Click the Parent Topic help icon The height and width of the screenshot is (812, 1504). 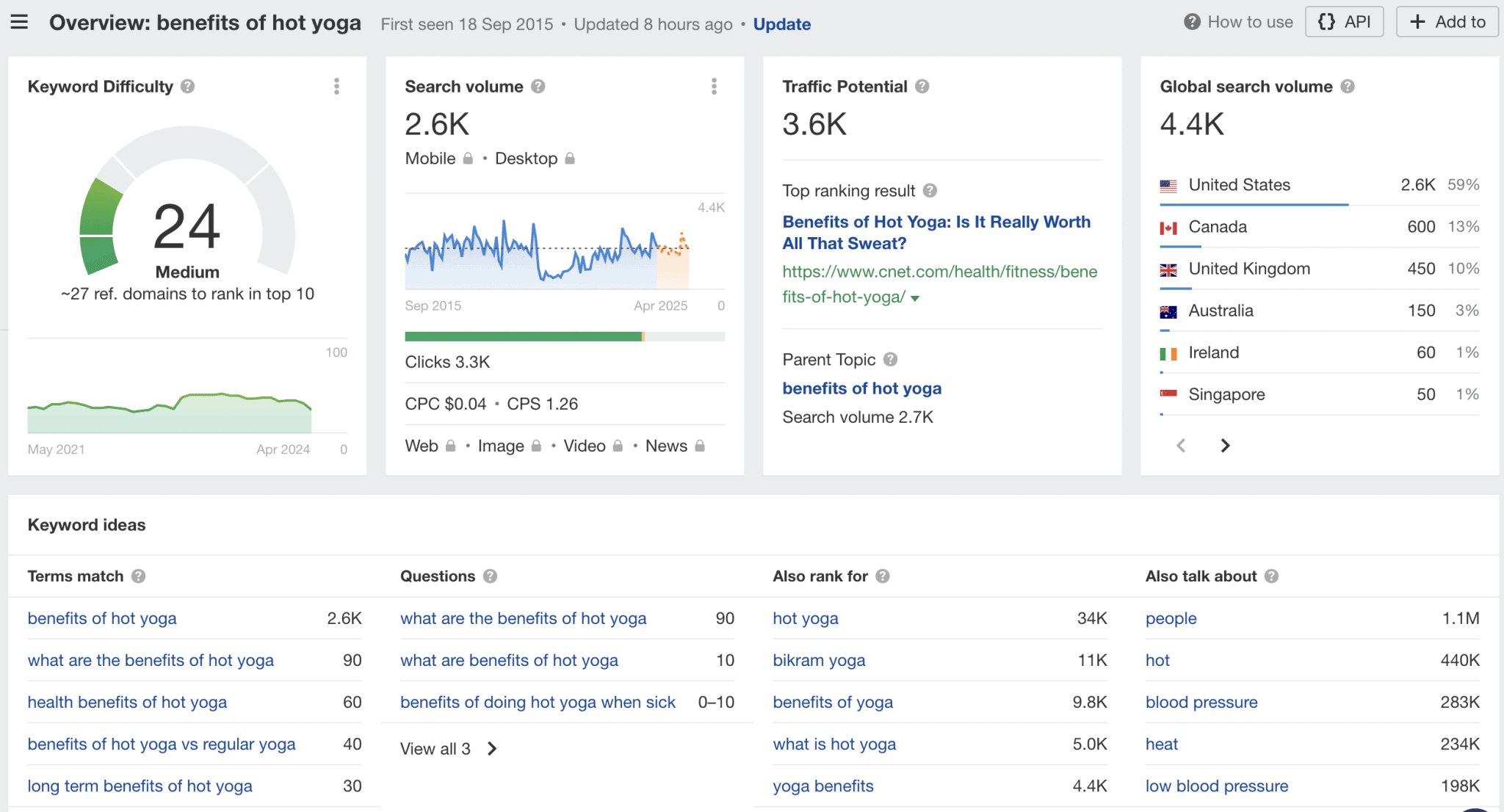(x=889, y=360)
